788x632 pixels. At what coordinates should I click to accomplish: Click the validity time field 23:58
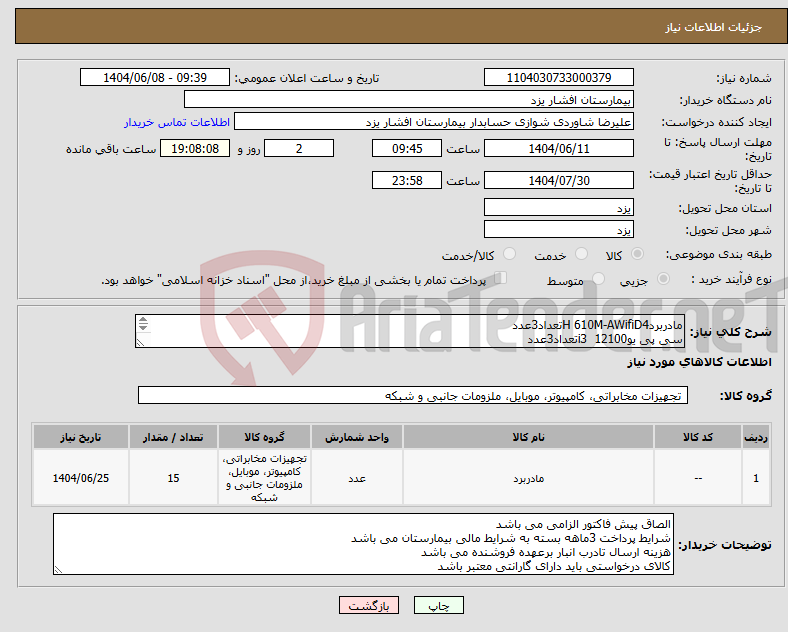[x=407, y=180]
